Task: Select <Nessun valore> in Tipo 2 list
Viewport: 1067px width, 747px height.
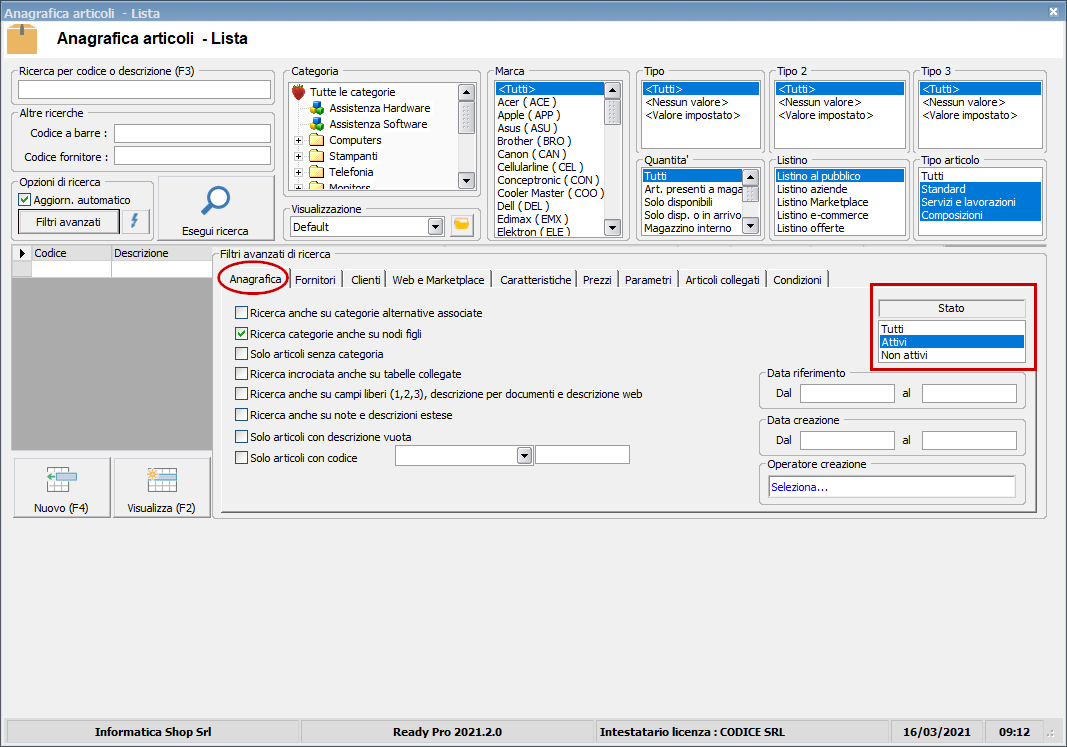Action: click(x=840, y=102)
